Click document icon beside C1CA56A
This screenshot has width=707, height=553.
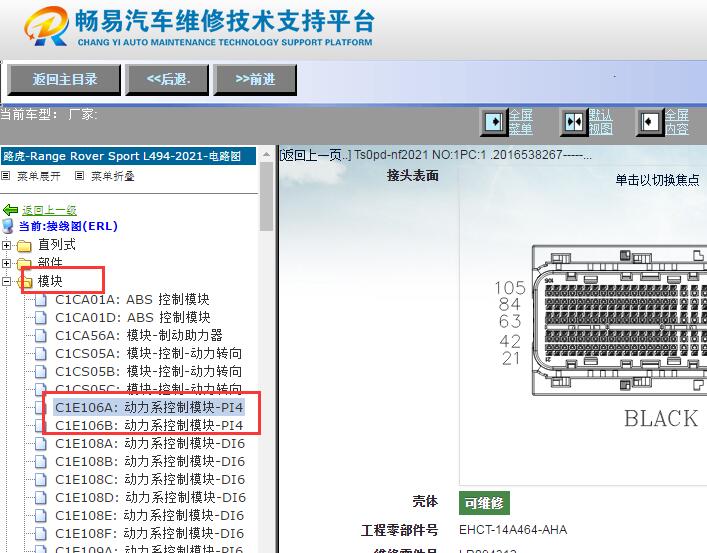pos(41,336)
